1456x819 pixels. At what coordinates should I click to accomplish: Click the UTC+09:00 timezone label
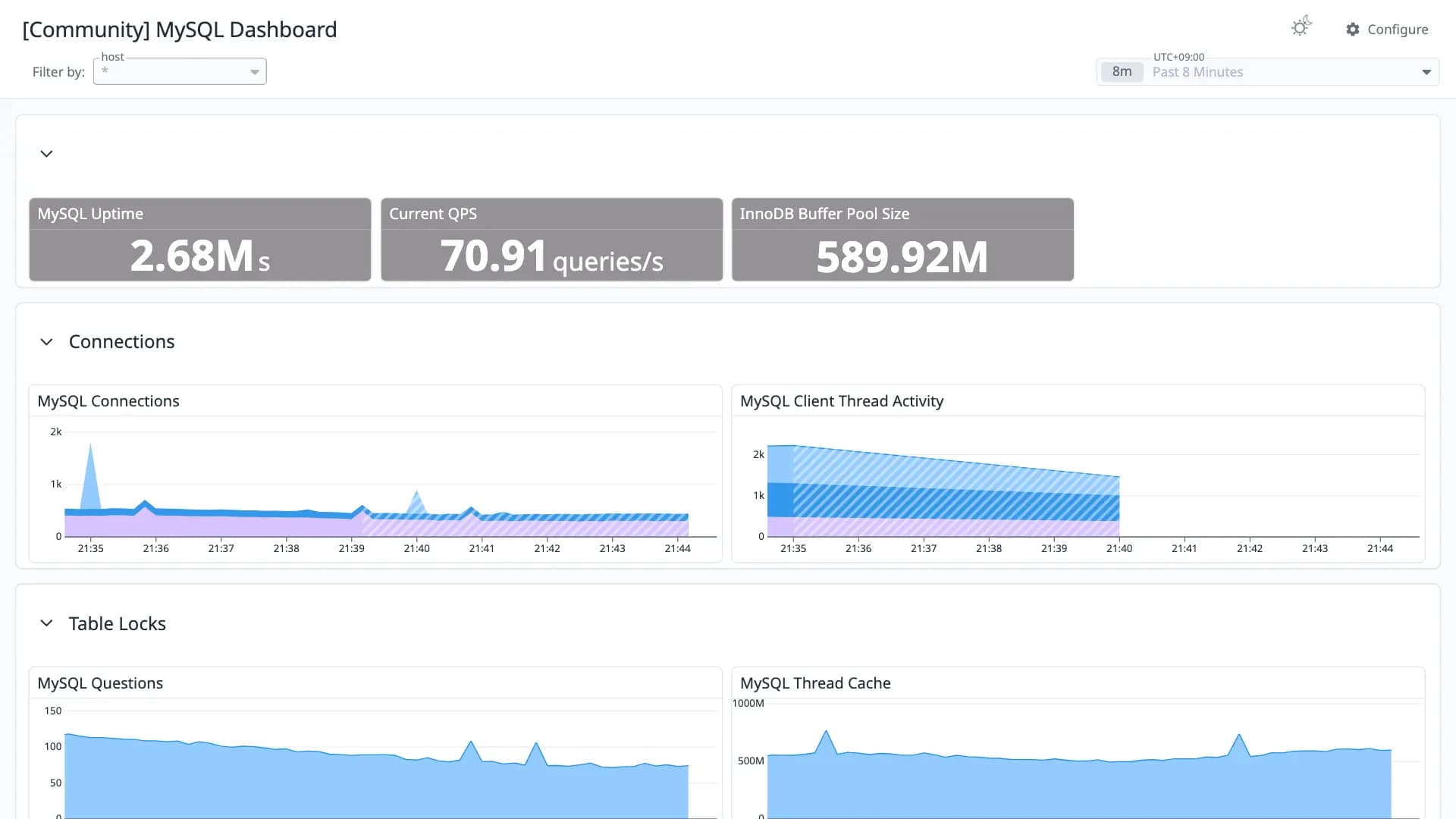click(x=1178, y=57)
